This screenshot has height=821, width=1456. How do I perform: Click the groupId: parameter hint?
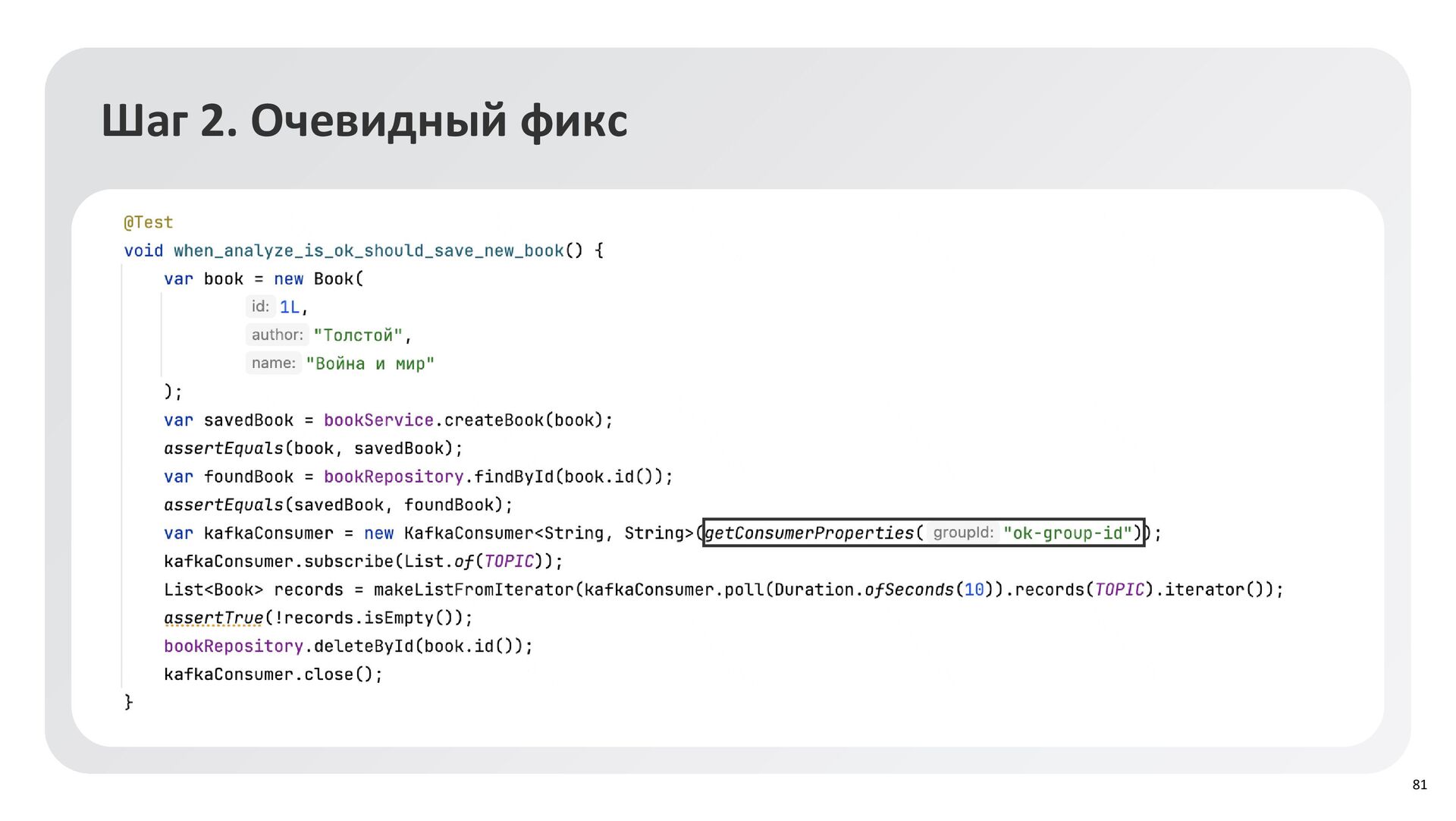click(962, 533)
